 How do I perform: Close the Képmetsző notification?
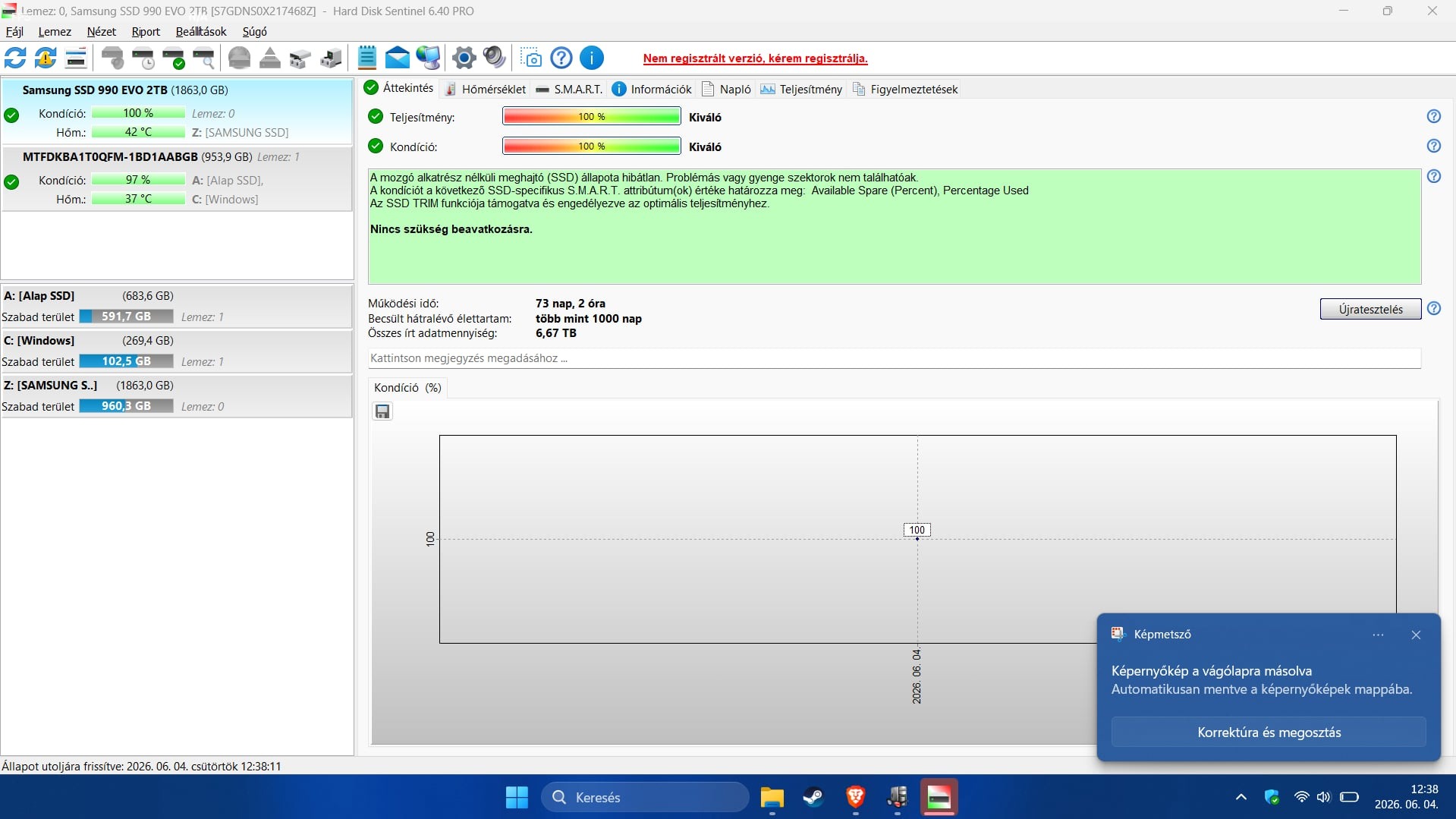(1416, 635)
